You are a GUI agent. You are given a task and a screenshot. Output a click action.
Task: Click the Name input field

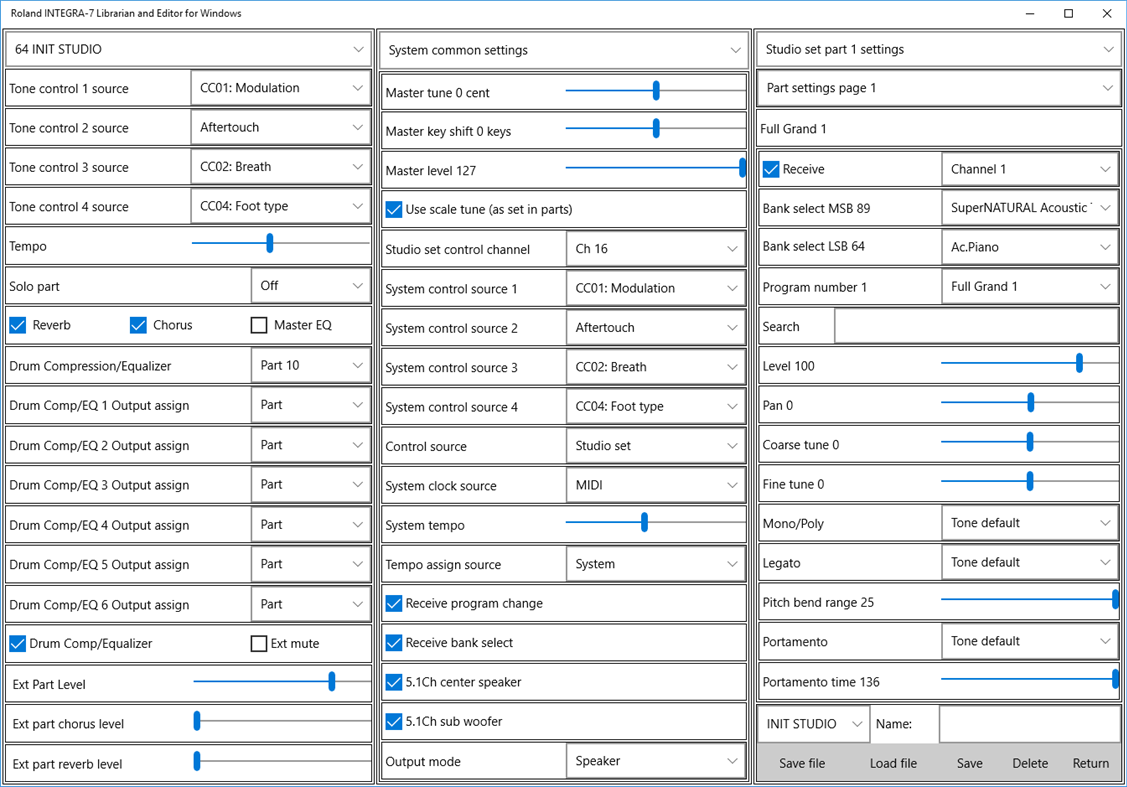(1029, 724)
